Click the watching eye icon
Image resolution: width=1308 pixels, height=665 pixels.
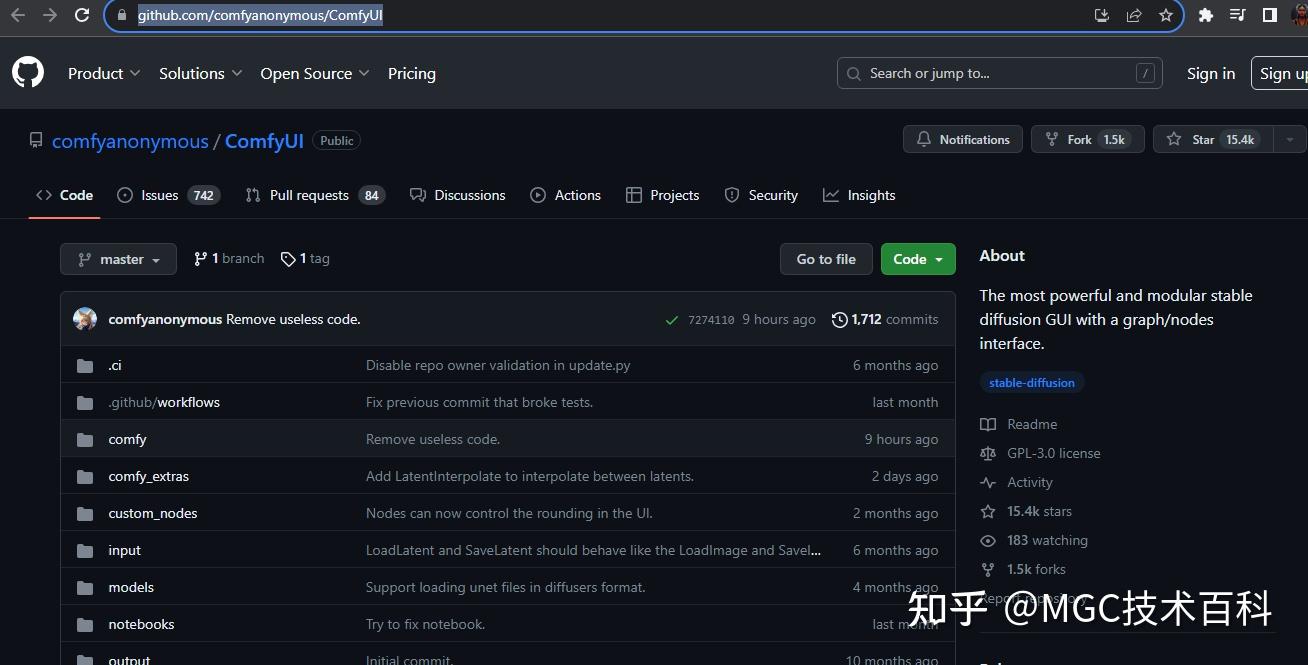(x=988, y=540)
